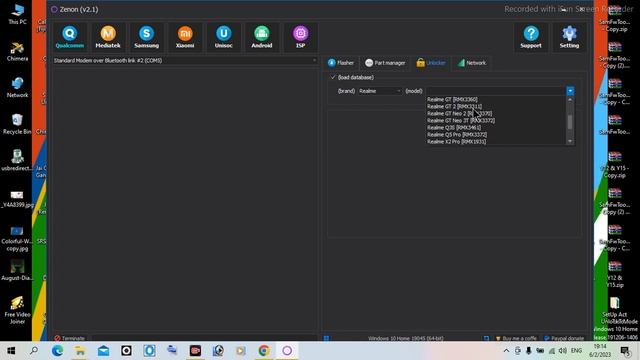Open the Recycle Bin desktop icon
Image resolution: width=640 pixels, height=360 pixels.
pyautogui.click(x=17, y=124)
